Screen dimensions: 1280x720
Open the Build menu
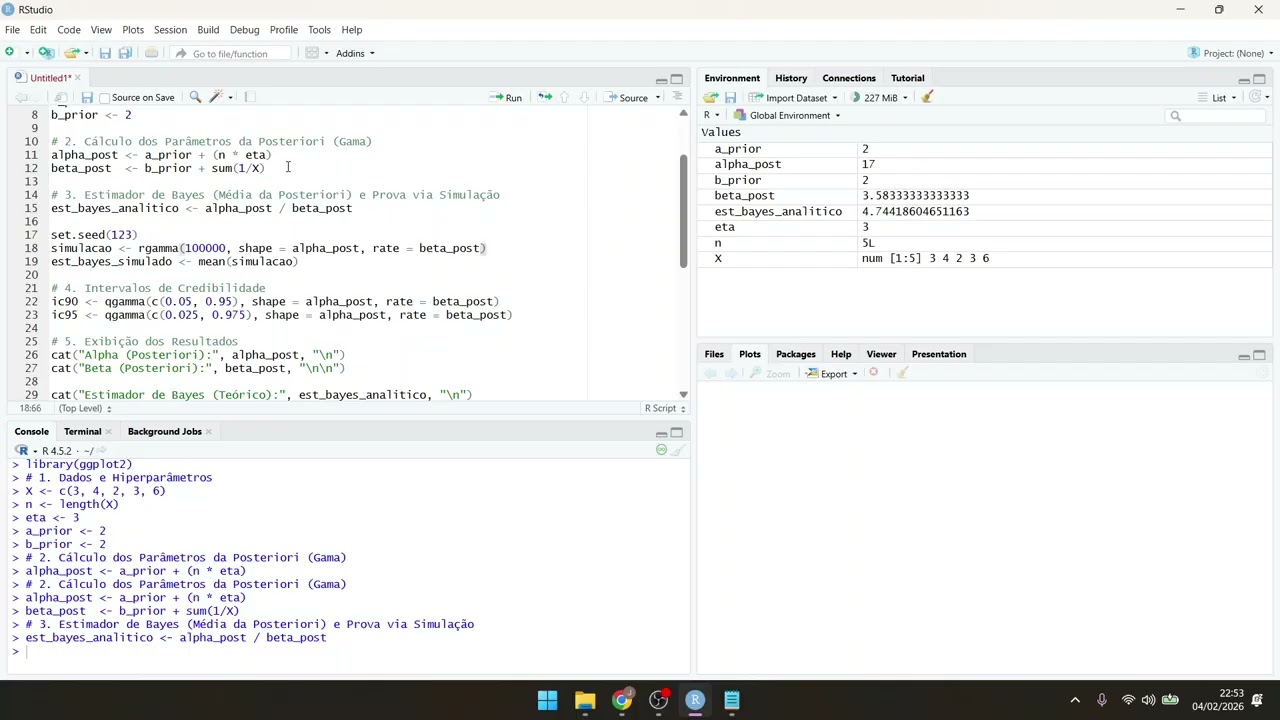point(208,30)
